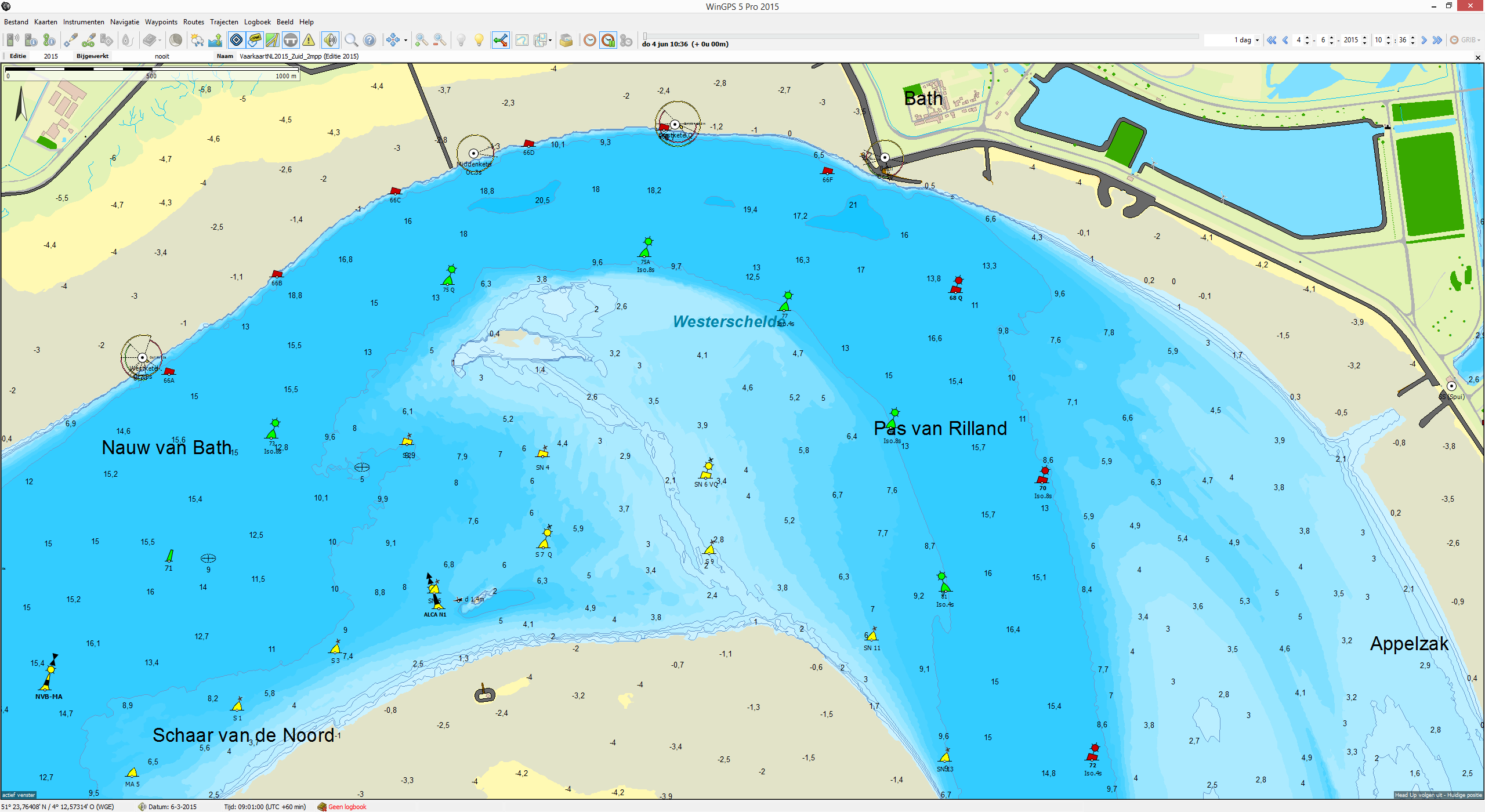Click the time slider handle

[645, 36]
